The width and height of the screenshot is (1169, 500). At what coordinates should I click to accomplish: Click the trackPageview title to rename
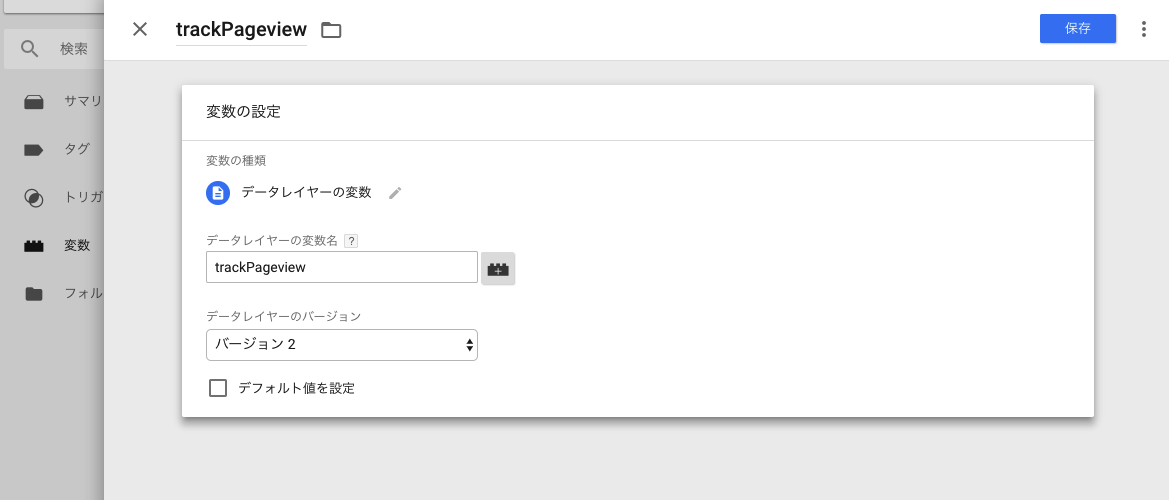(x=241, y=30)
